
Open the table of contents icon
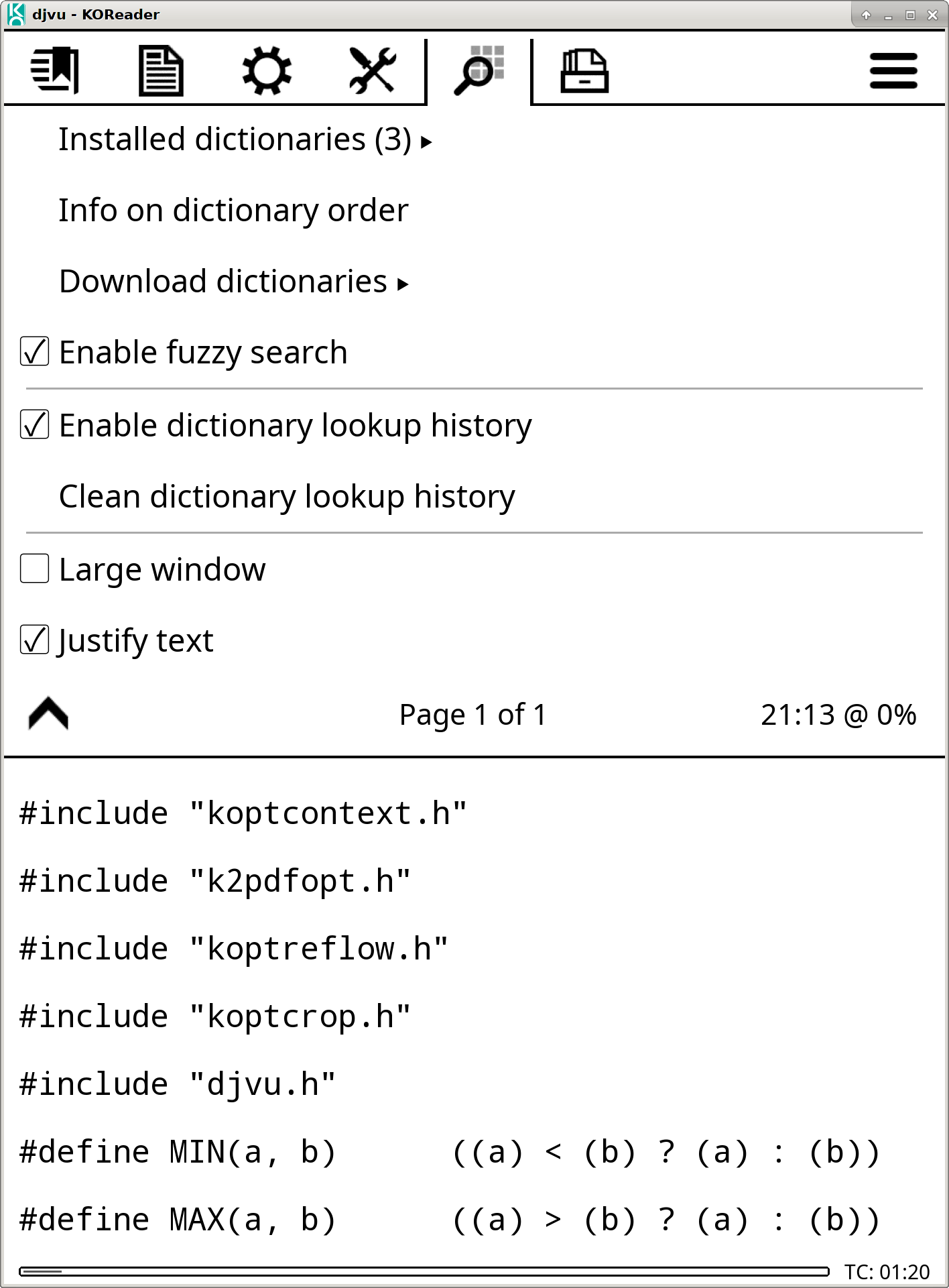click(54, 69)
